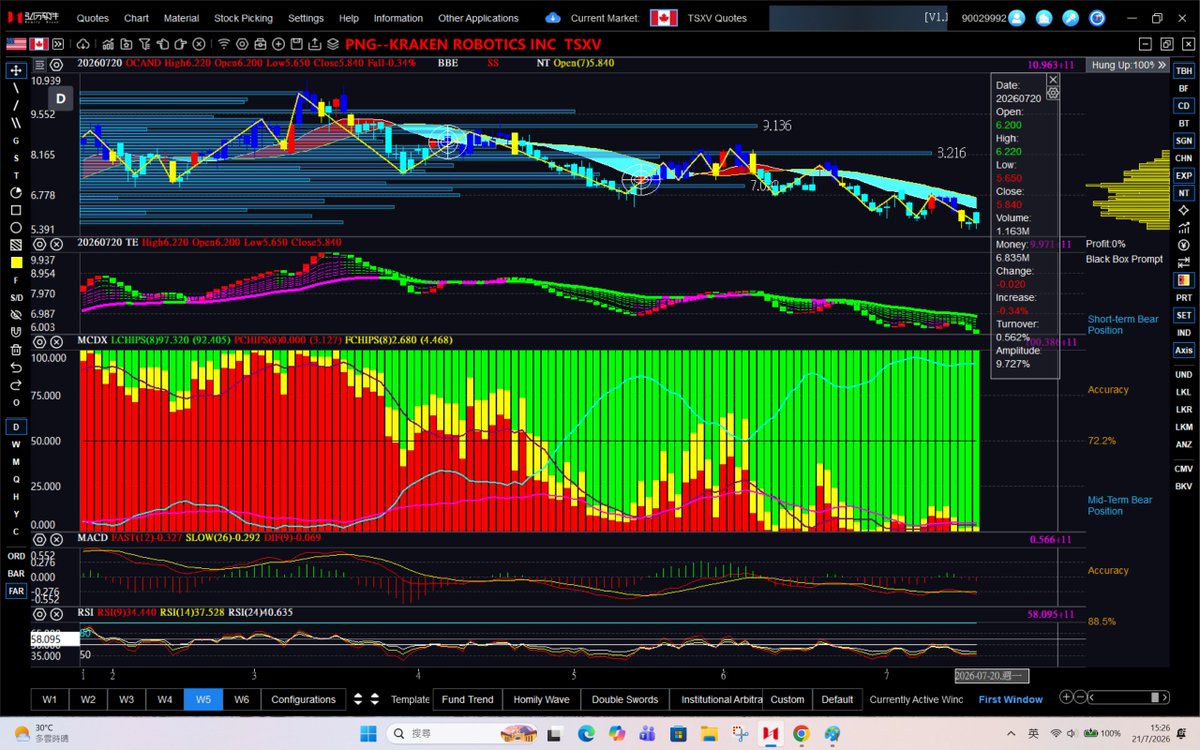Select the move crosshair drawing tool

16,70
